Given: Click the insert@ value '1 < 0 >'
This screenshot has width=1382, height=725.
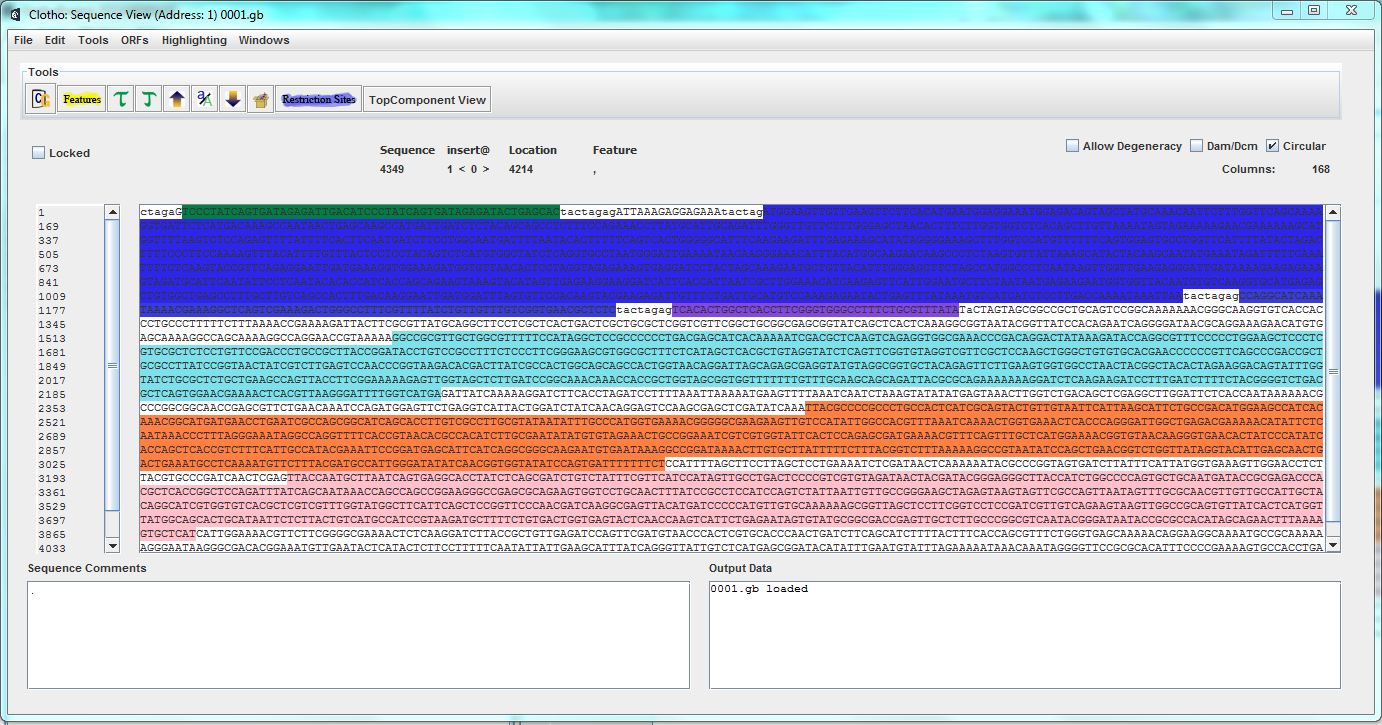Looking at the screenshot, I should 468,169.
